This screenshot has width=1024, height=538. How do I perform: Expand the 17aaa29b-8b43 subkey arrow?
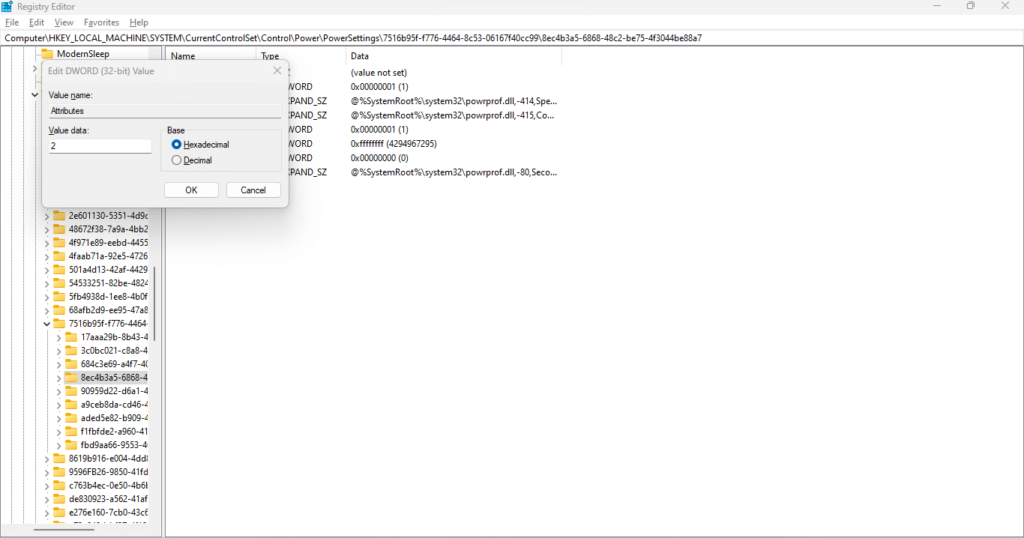point(59,338)
